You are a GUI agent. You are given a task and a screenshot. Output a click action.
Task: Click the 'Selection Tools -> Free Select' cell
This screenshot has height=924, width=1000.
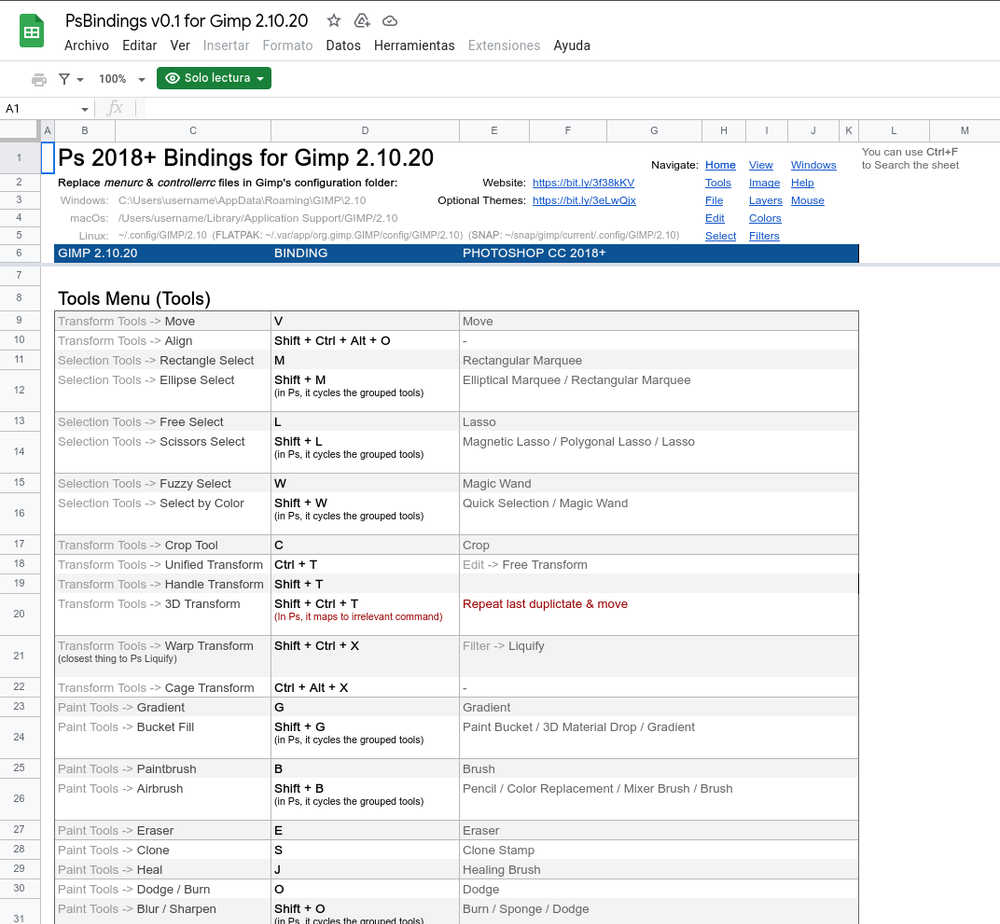tap(163, 422)
